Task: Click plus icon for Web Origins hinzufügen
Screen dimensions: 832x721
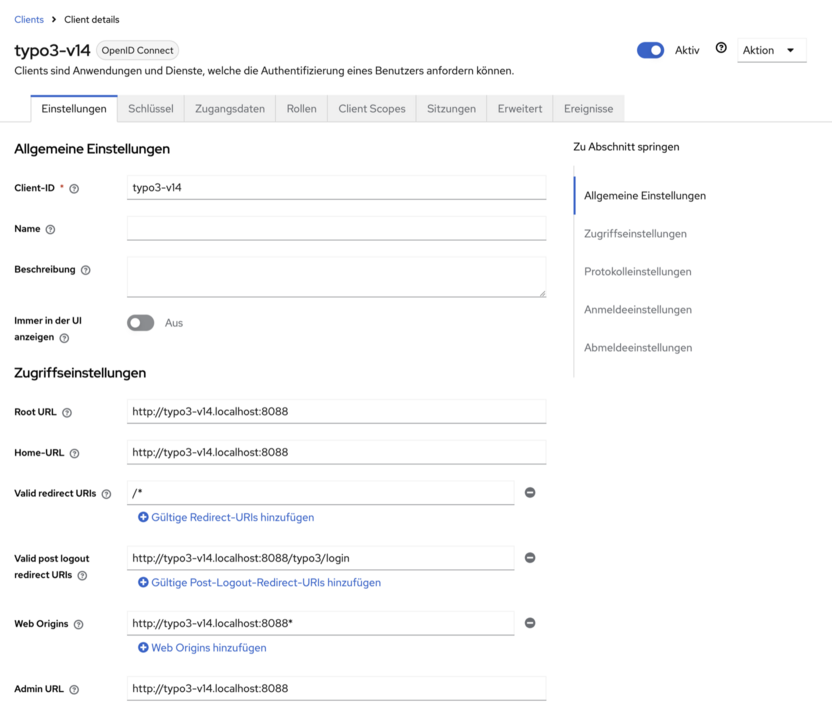Action: tap(143, 648)
